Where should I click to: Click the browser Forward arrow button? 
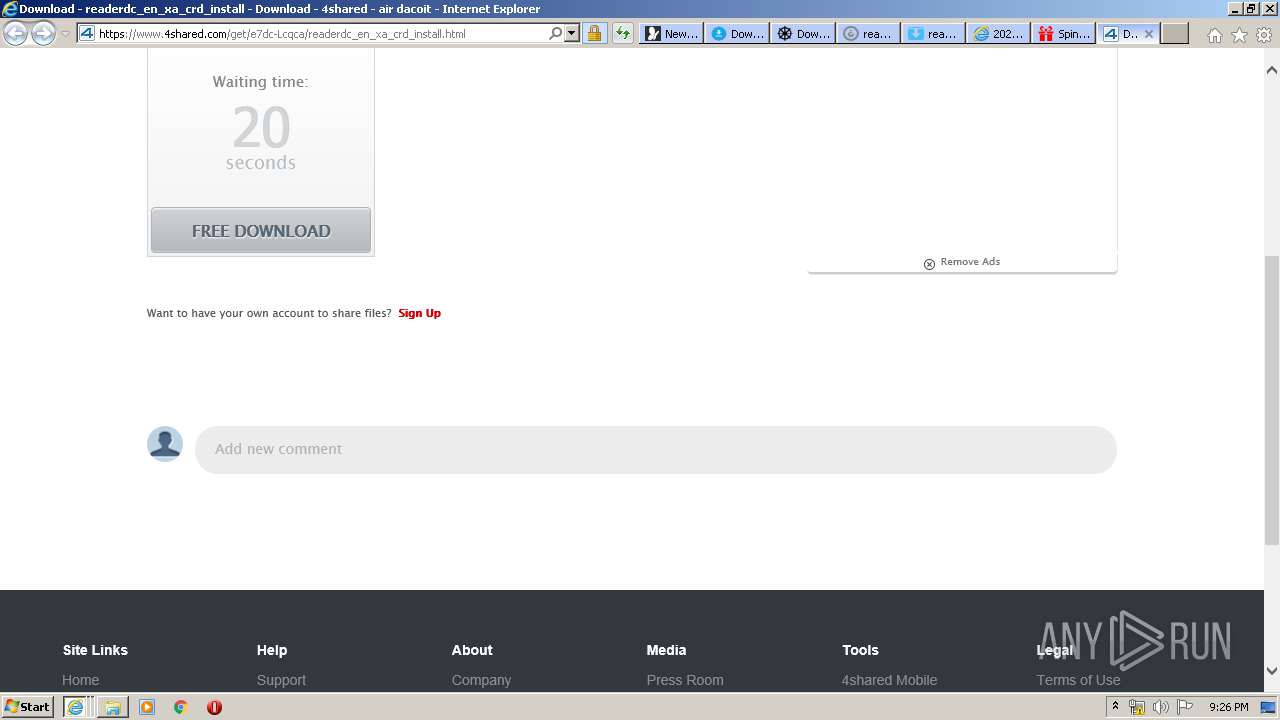43,33
